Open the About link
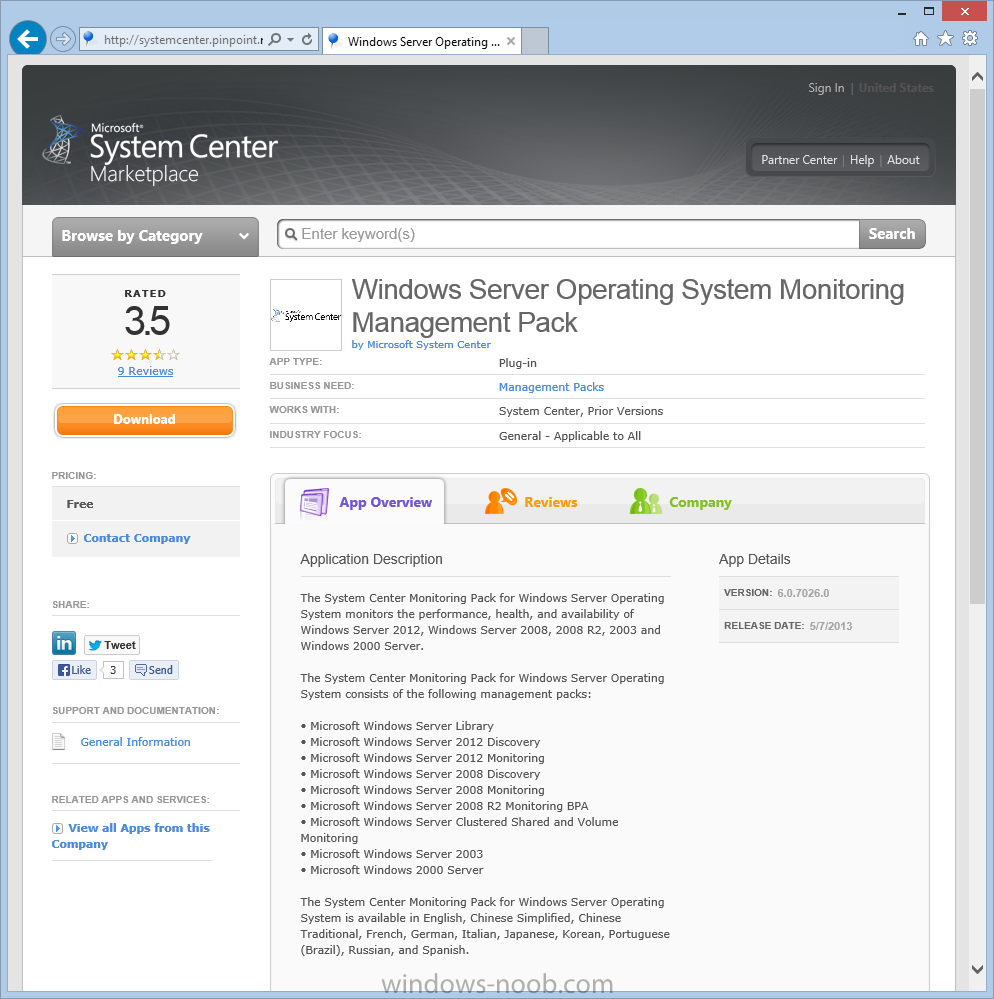994x999 pixels. click(x=903, y=160)
